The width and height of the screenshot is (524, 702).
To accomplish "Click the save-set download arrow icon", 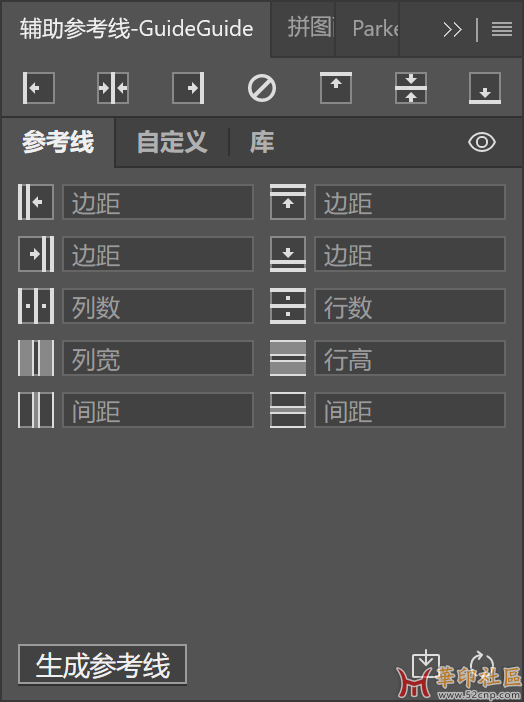I will coord(425,663).
